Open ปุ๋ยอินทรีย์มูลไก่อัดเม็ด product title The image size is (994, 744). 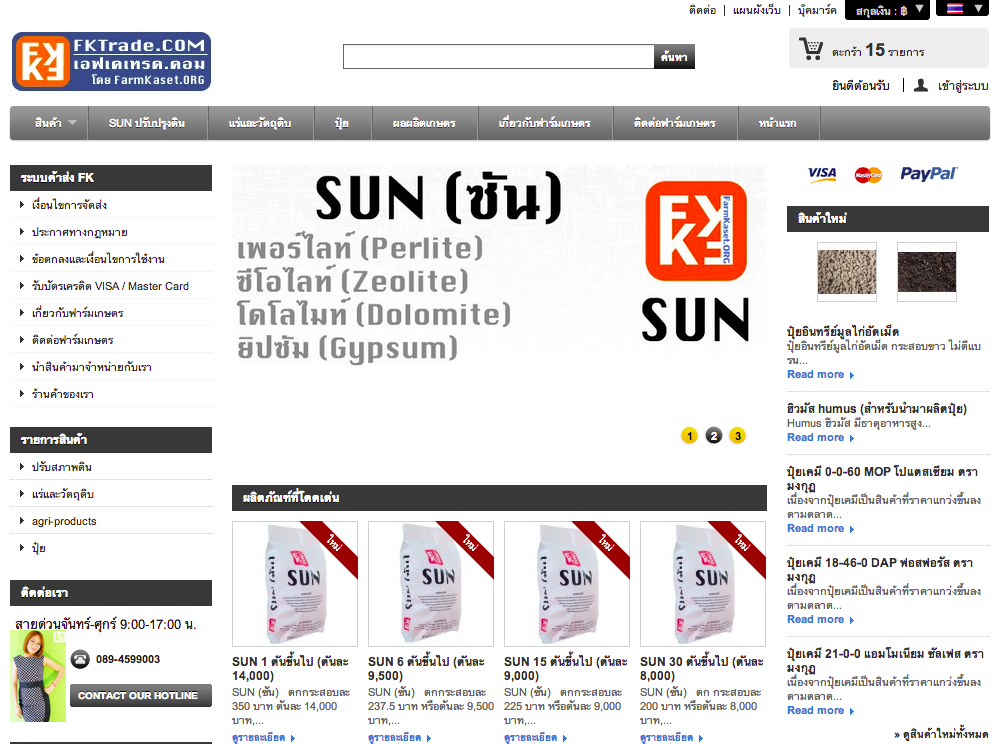click(x=843, y=331)
